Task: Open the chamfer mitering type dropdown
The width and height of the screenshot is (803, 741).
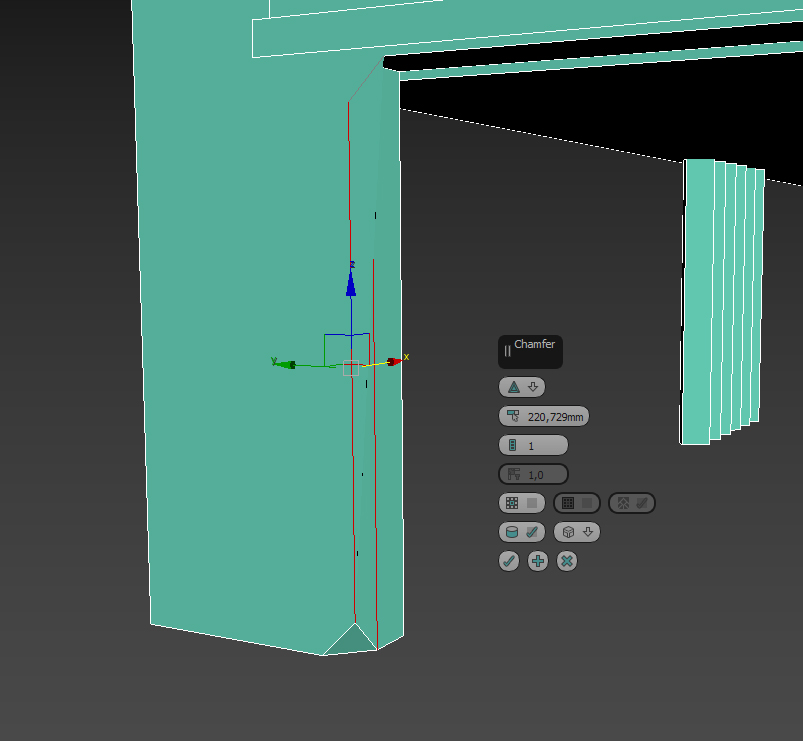Action: pos(522,387)
